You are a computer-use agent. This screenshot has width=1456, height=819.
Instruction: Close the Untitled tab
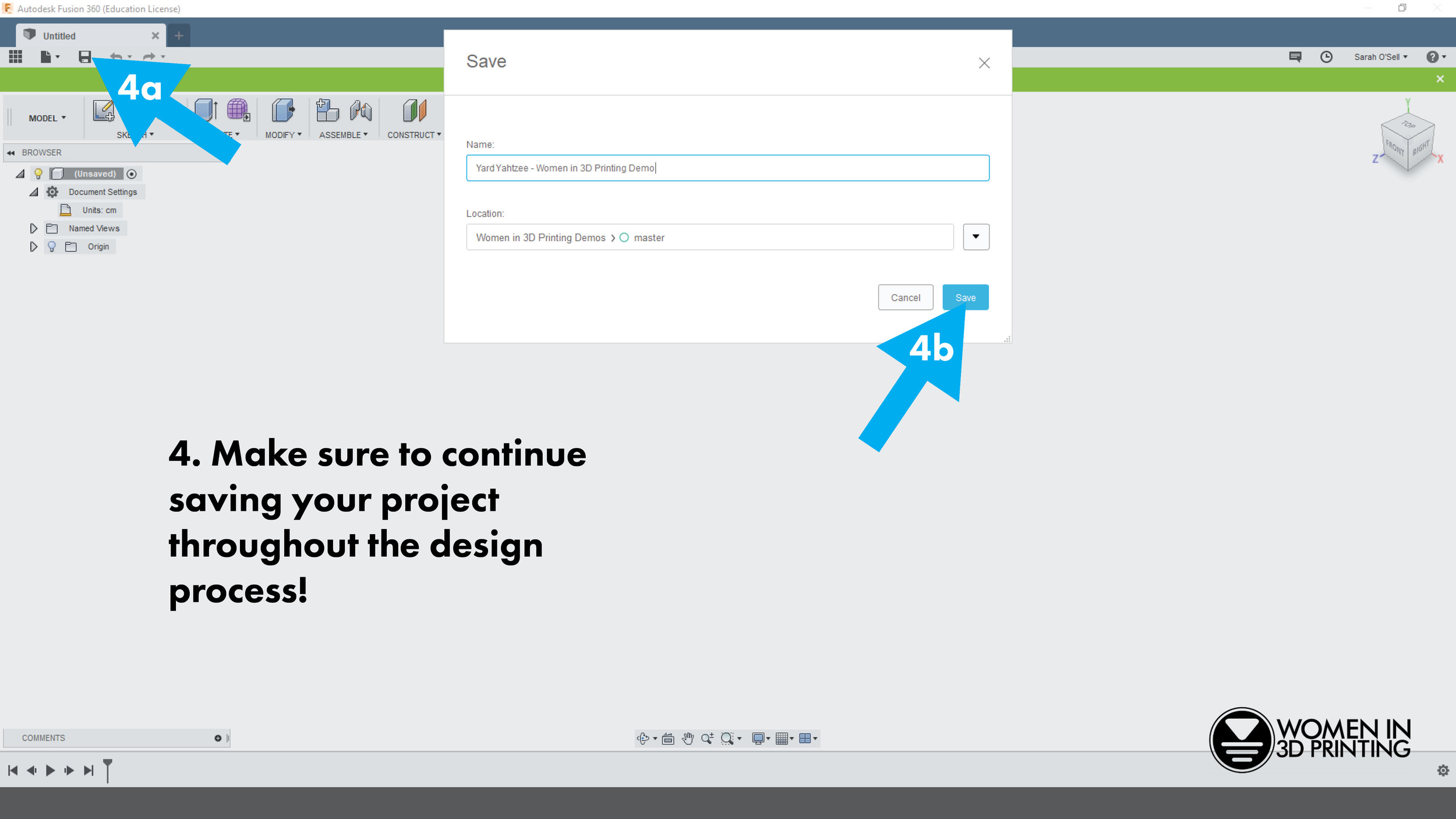click(155, 36)
